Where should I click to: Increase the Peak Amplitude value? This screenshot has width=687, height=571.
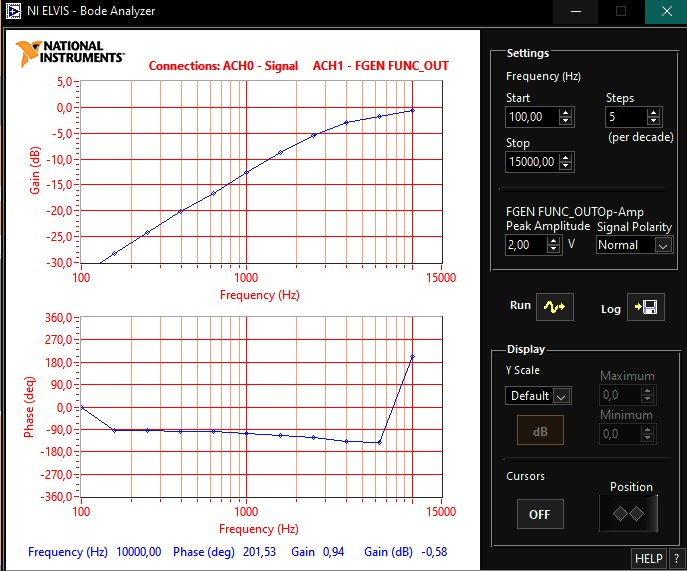pyautogui.click(x=553, y=241)
